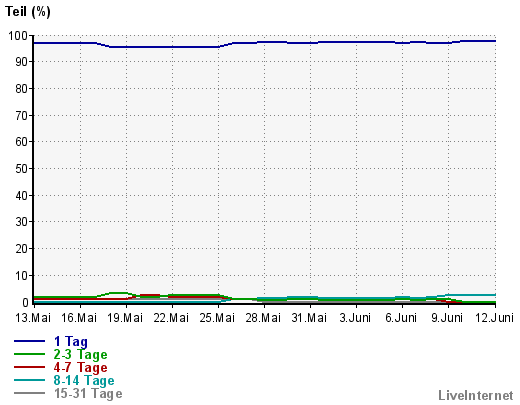This screenshot has height=405, width=520.
Task: Click the '19.Mai' x-axis date label
Action: coord(125,318)
